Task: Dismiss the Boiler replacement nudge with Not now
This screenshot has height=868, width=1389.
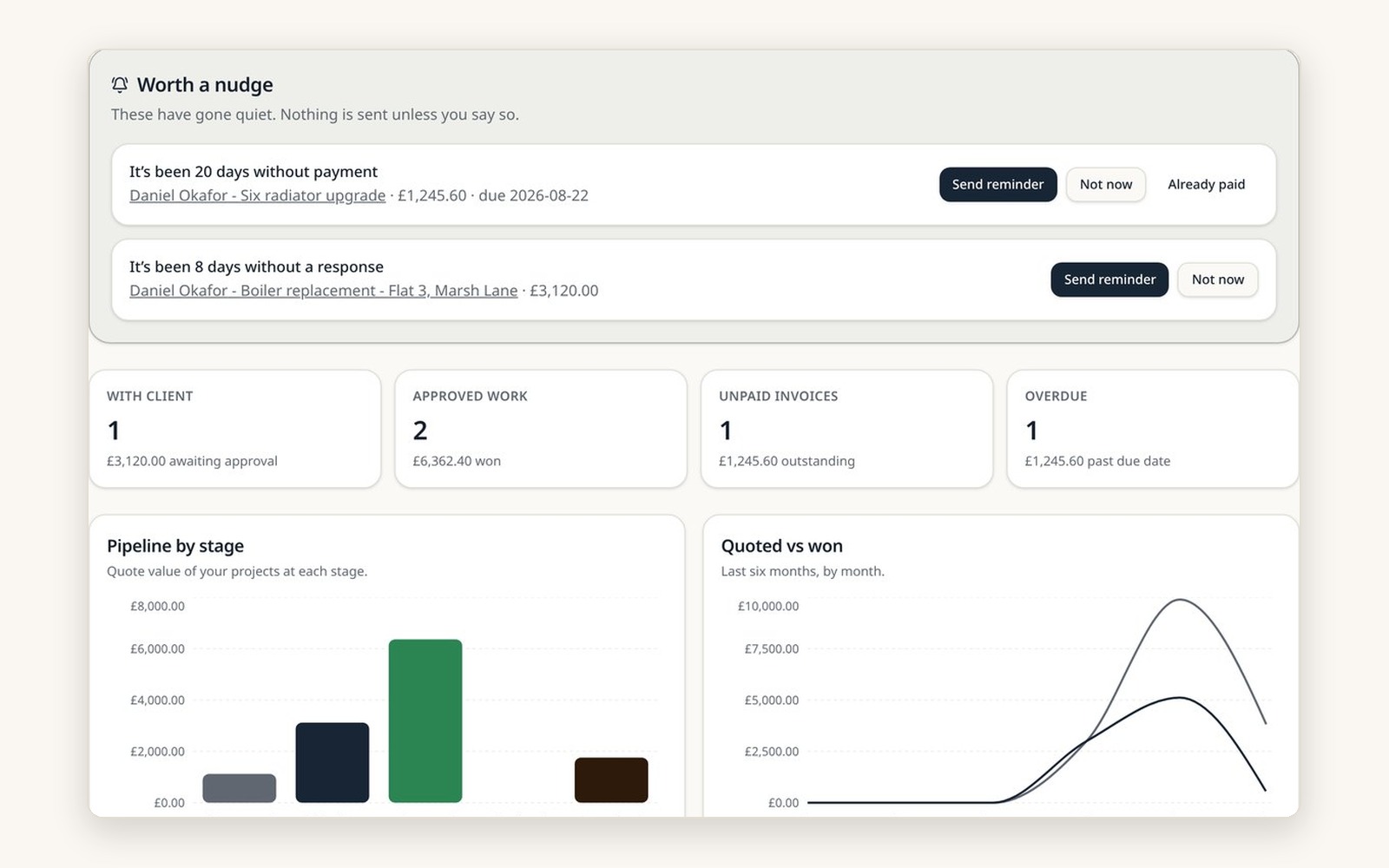Action: point(1217,279)
